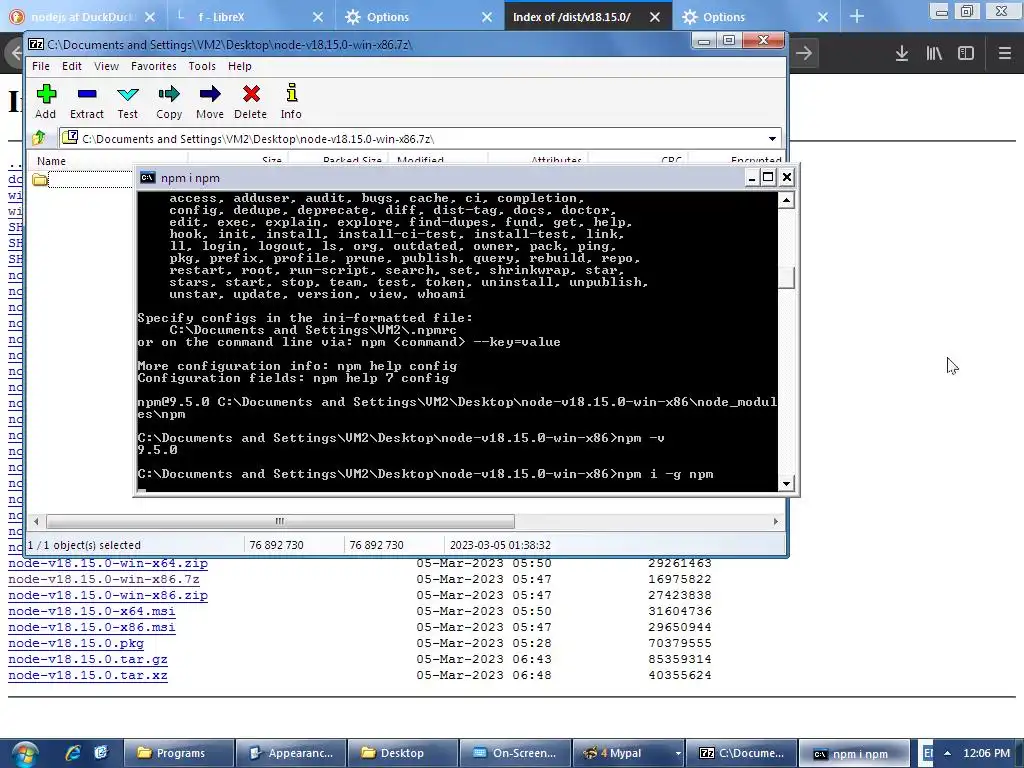Open the Help menu in 7-Zip

click(240, 66)
